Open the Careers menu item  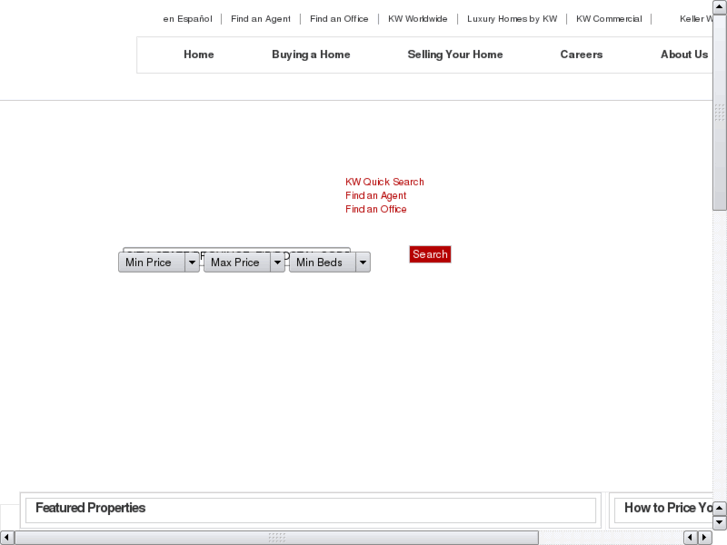click(x=581, y=55)
